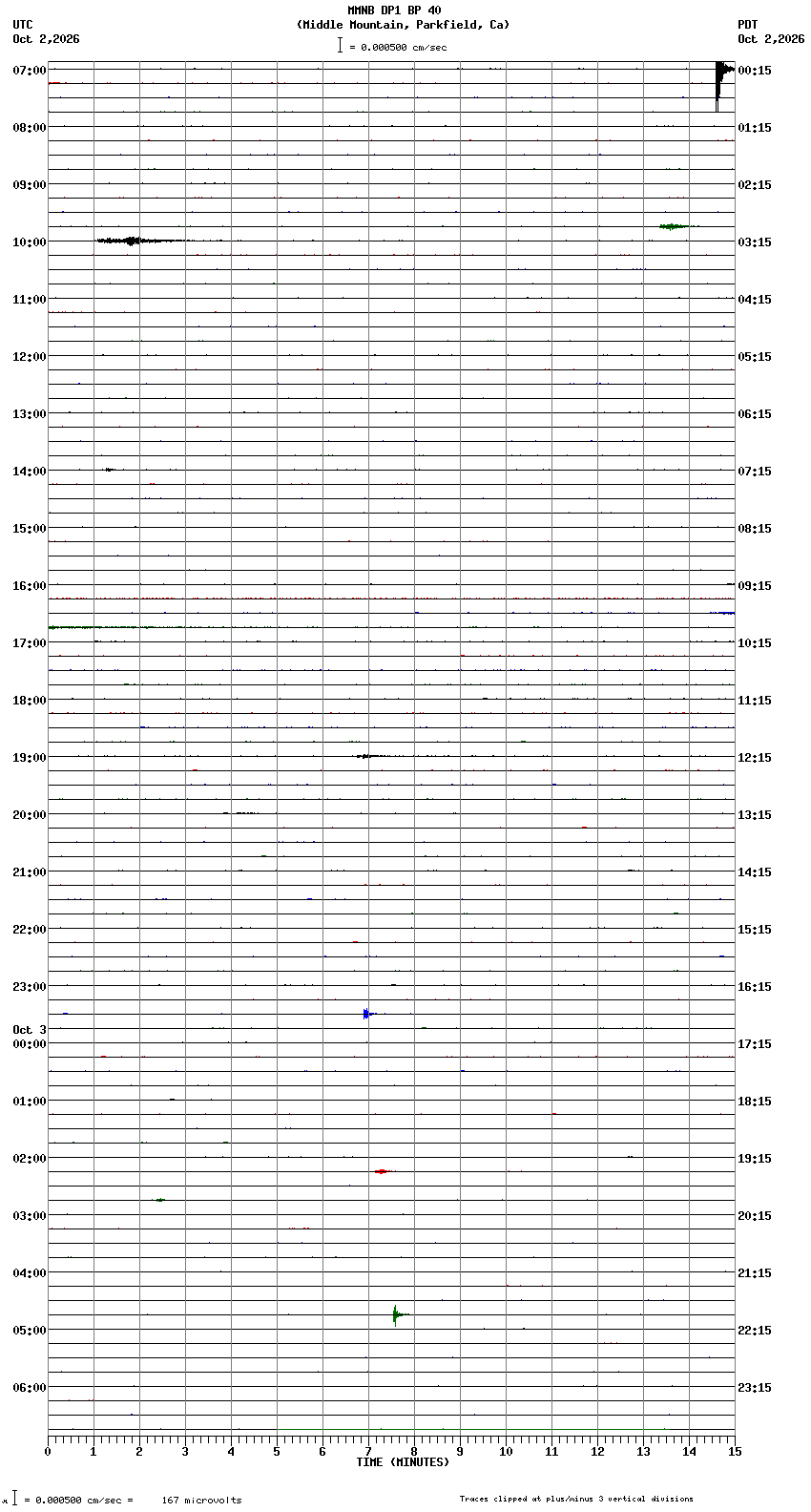This screenshot has height=1512, width=811.
Task: Select the Middle Mountain, Parkfield, Ca subtitle
Action: pos(403,25)
